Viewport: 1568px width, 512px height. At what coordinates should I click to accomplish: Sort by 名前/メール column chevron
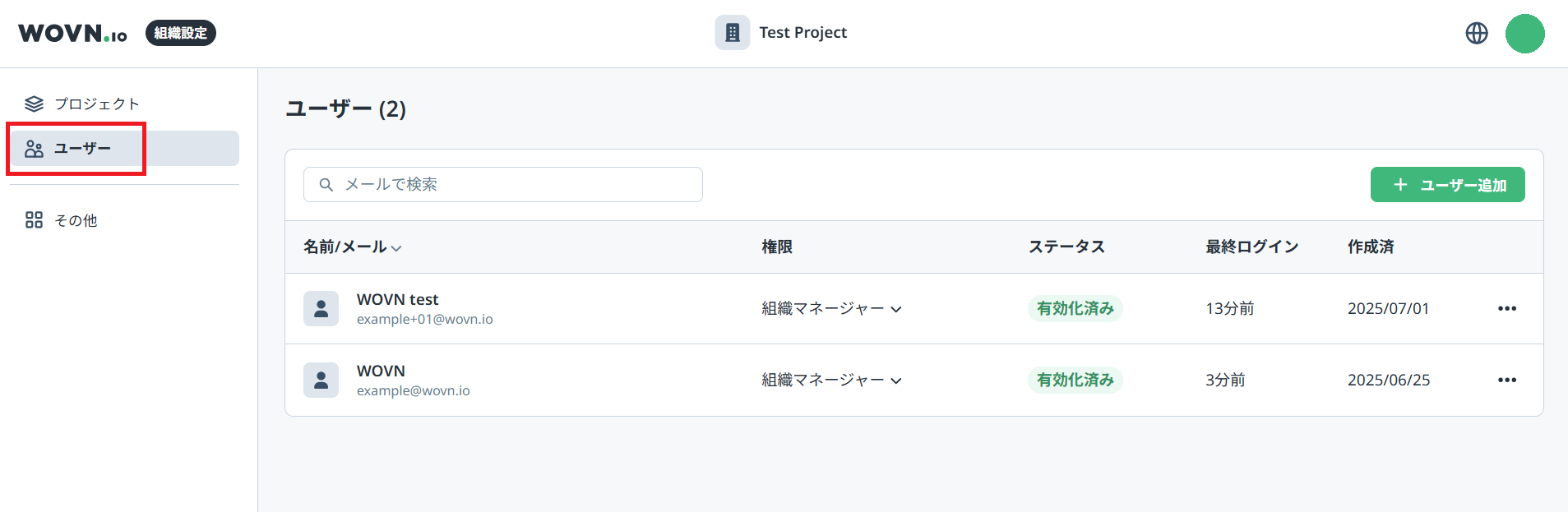click(396, 248)
